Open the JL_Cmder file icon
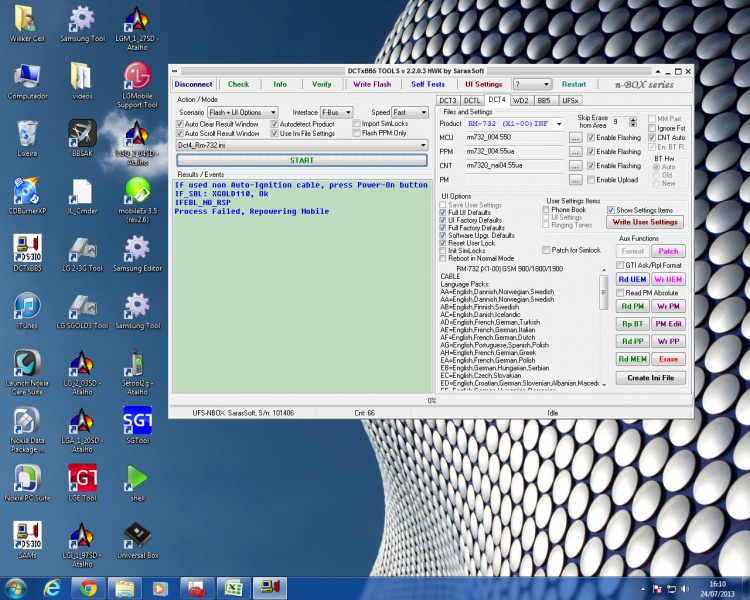 pos(82,196)
